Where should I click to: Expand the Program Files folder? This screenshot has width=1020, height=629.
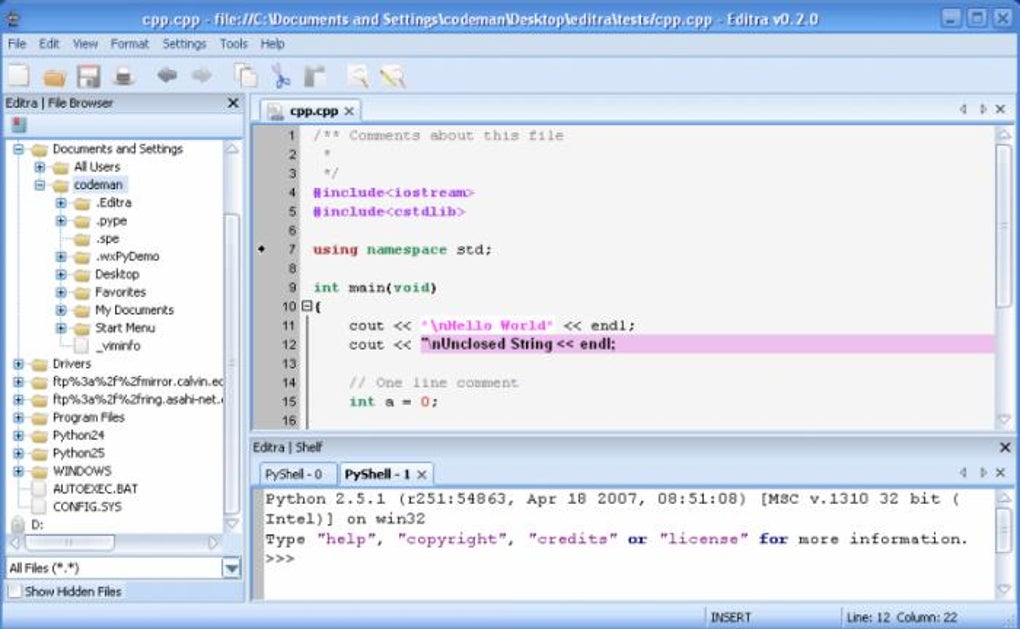point(18,418)
